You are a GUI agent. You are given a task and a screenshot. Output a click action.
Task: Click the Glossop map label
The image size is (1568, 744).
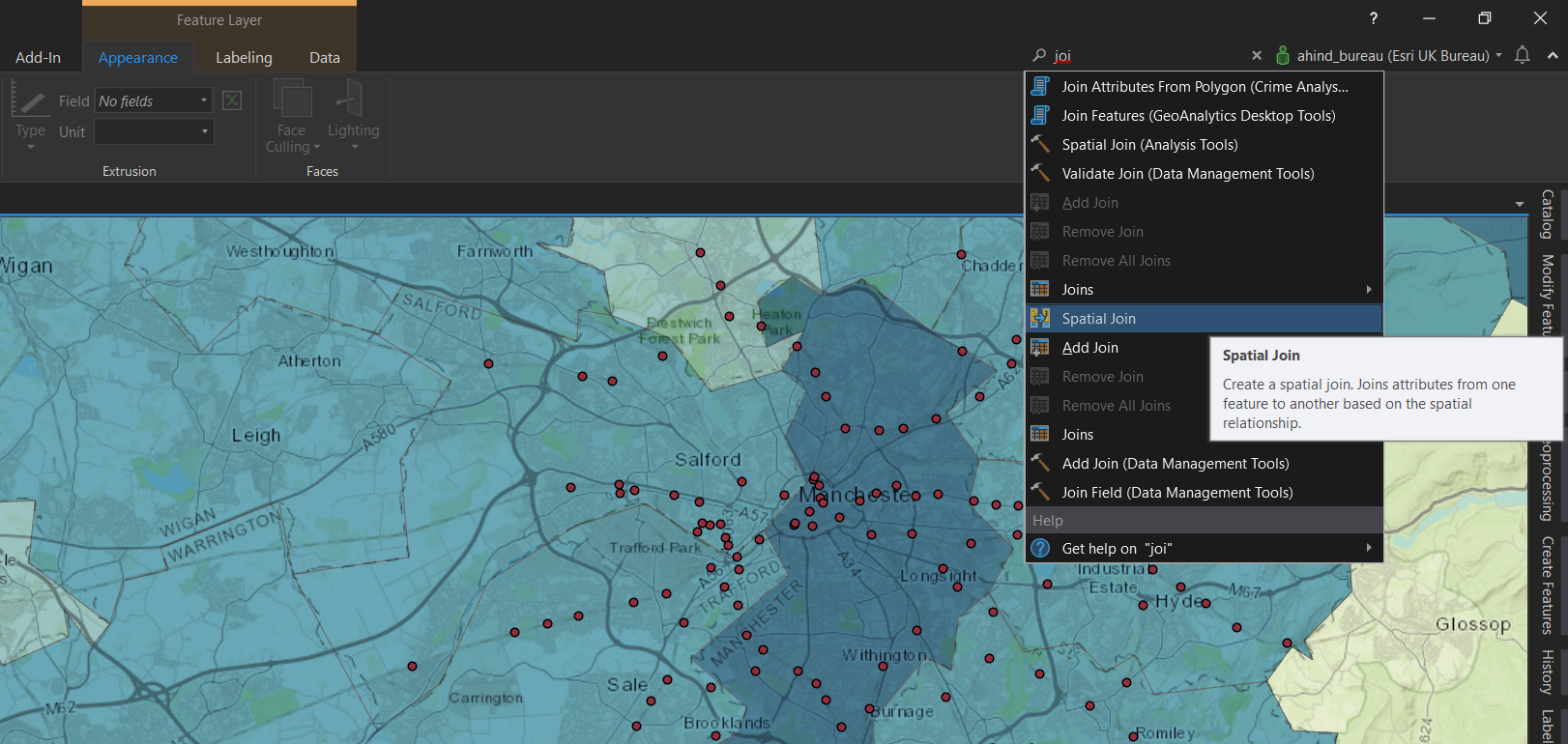(x=1472, y=624)
